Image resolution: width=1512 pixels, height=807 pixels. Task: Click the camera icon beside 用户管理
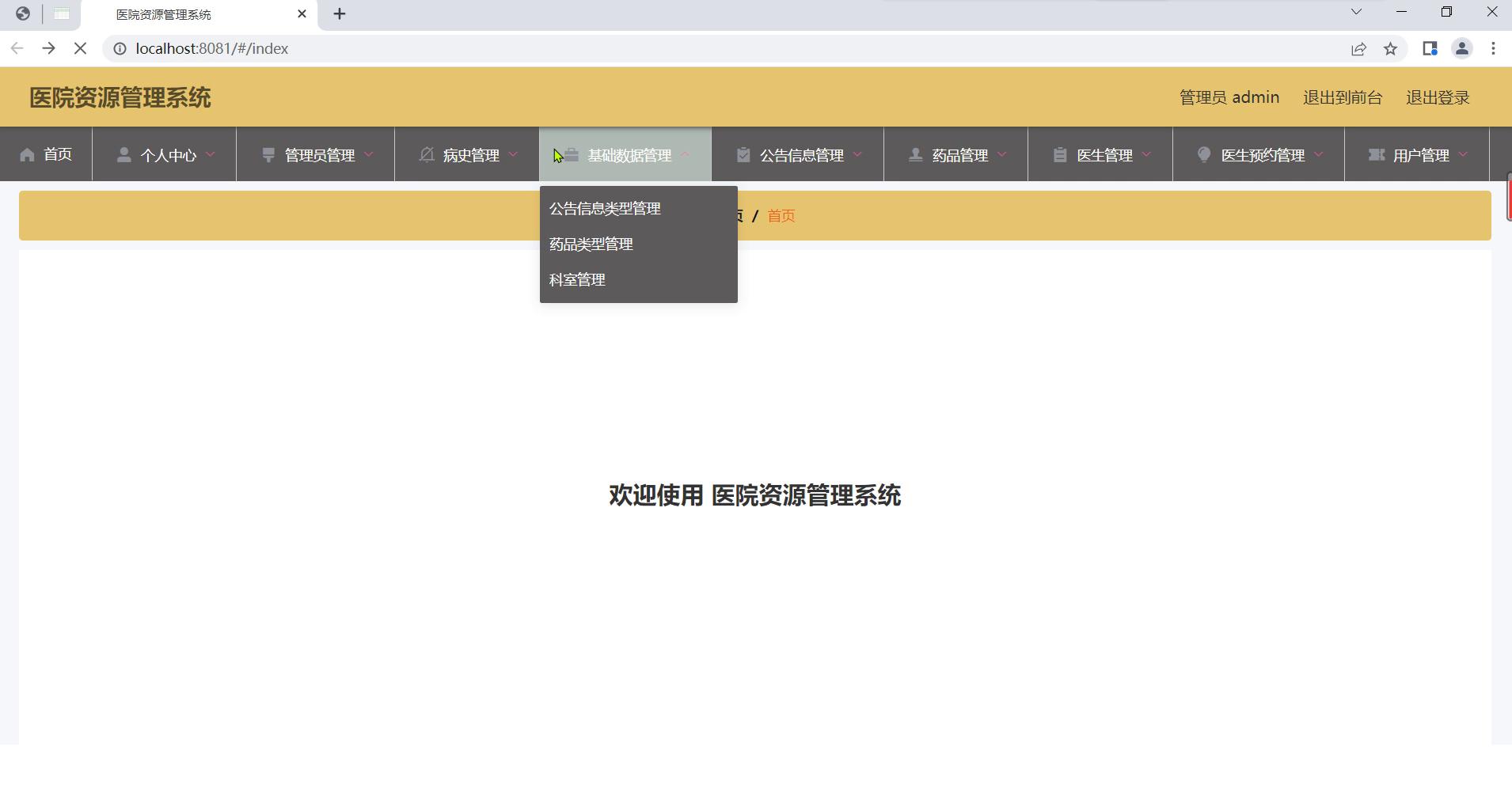tap(1377, 155)
